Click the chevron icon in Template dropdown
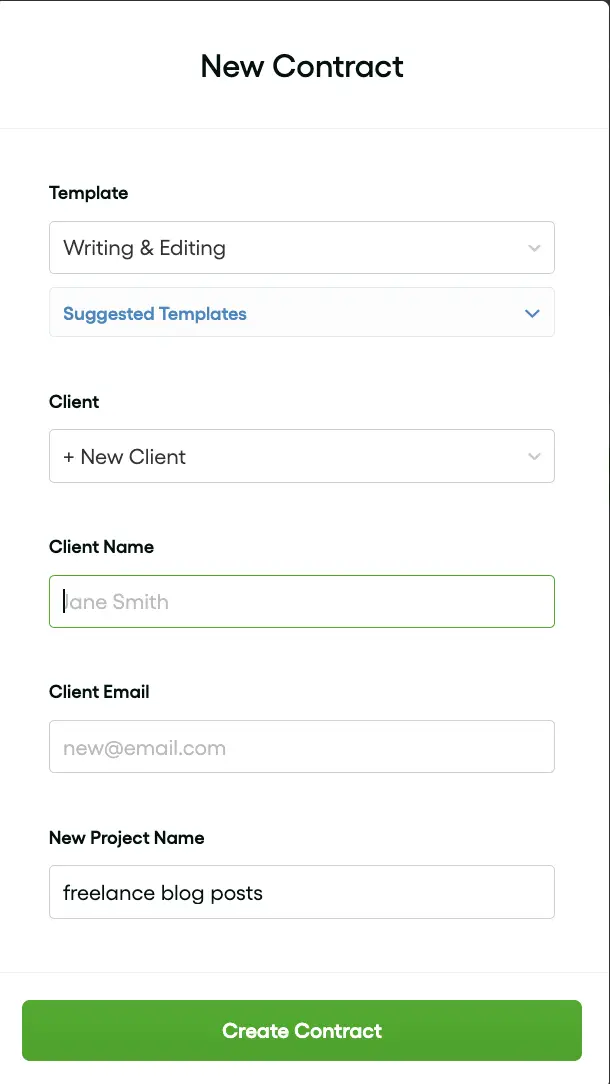 click(534, 248)
